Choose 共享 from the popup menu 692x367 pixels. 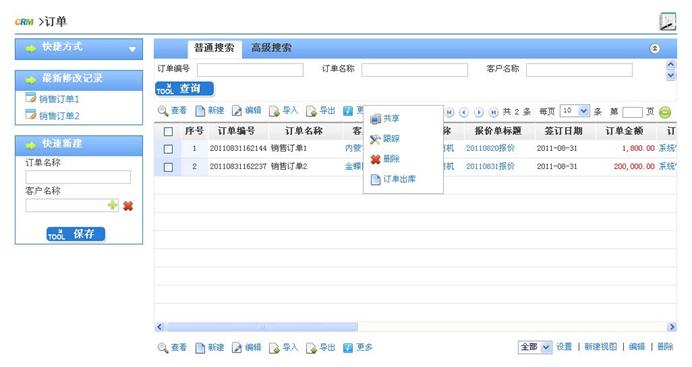tap(391, 119)
